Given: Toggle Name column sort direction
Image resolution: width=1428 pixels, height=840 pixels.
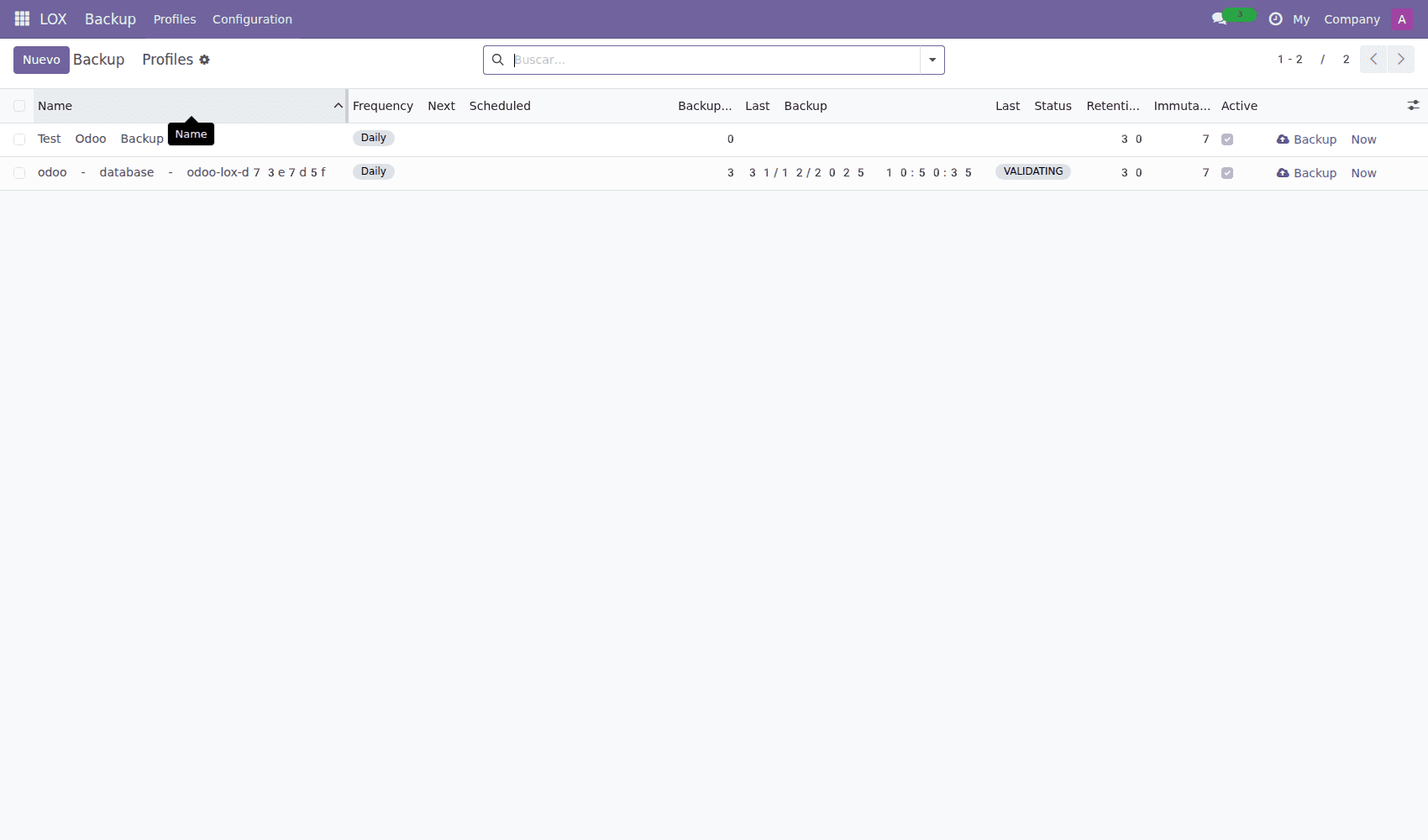Looking at the screenshot, I should [x=338, y=106].
